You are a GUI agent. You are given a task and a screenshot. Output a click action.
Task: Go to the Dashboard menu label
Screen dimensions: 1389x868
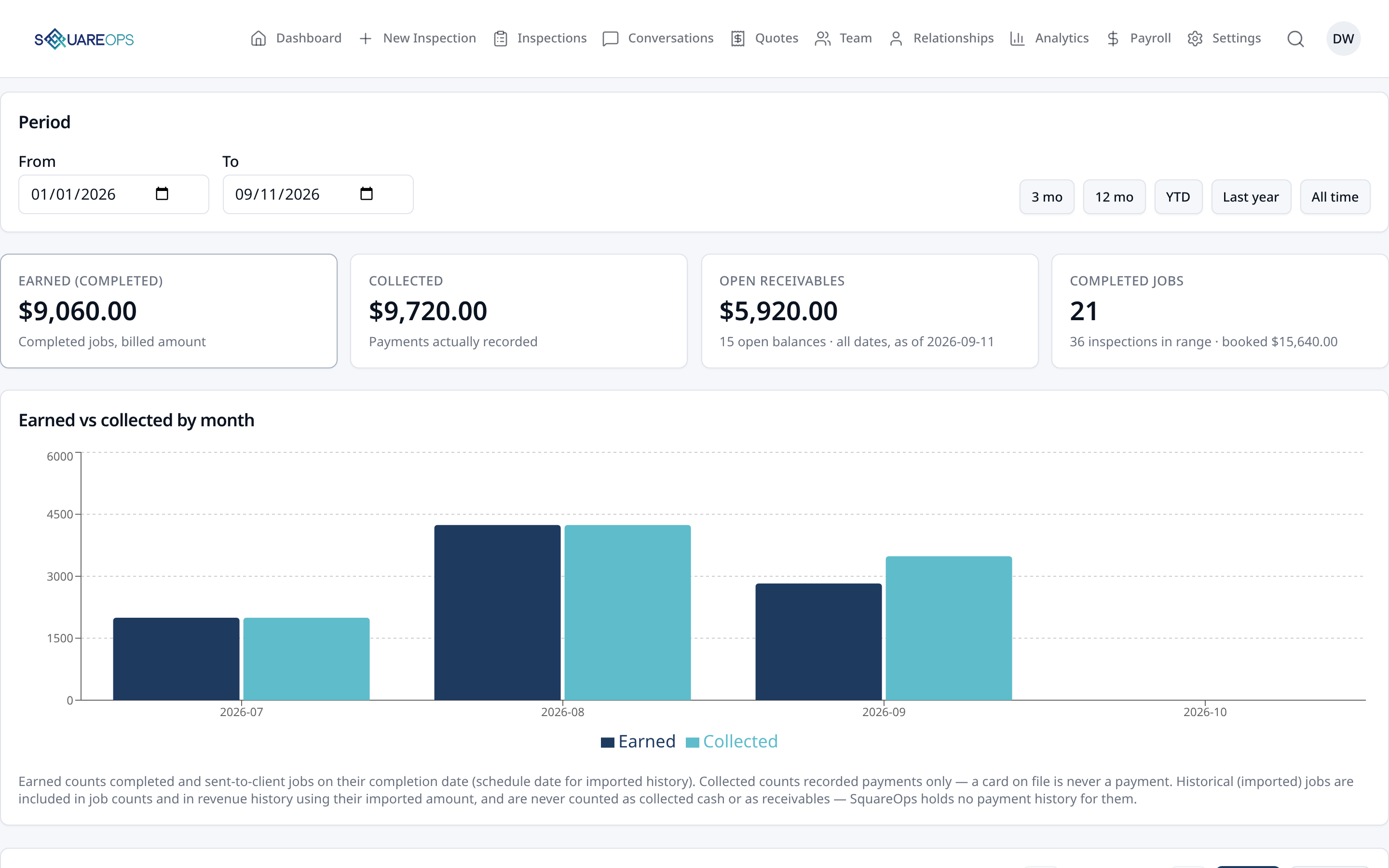point(309,38)
